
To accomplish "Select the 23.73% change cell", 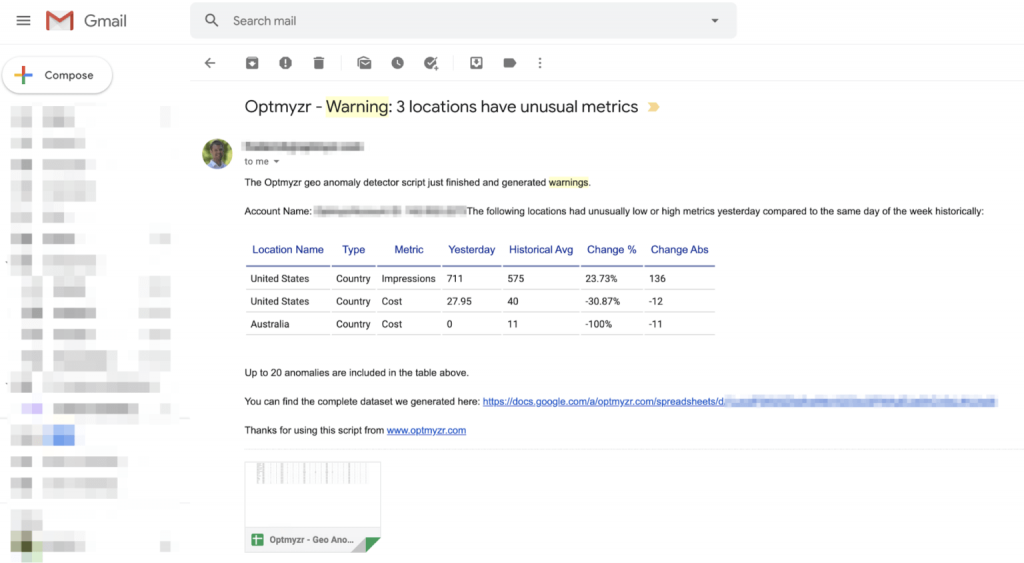I will [601, 278].
